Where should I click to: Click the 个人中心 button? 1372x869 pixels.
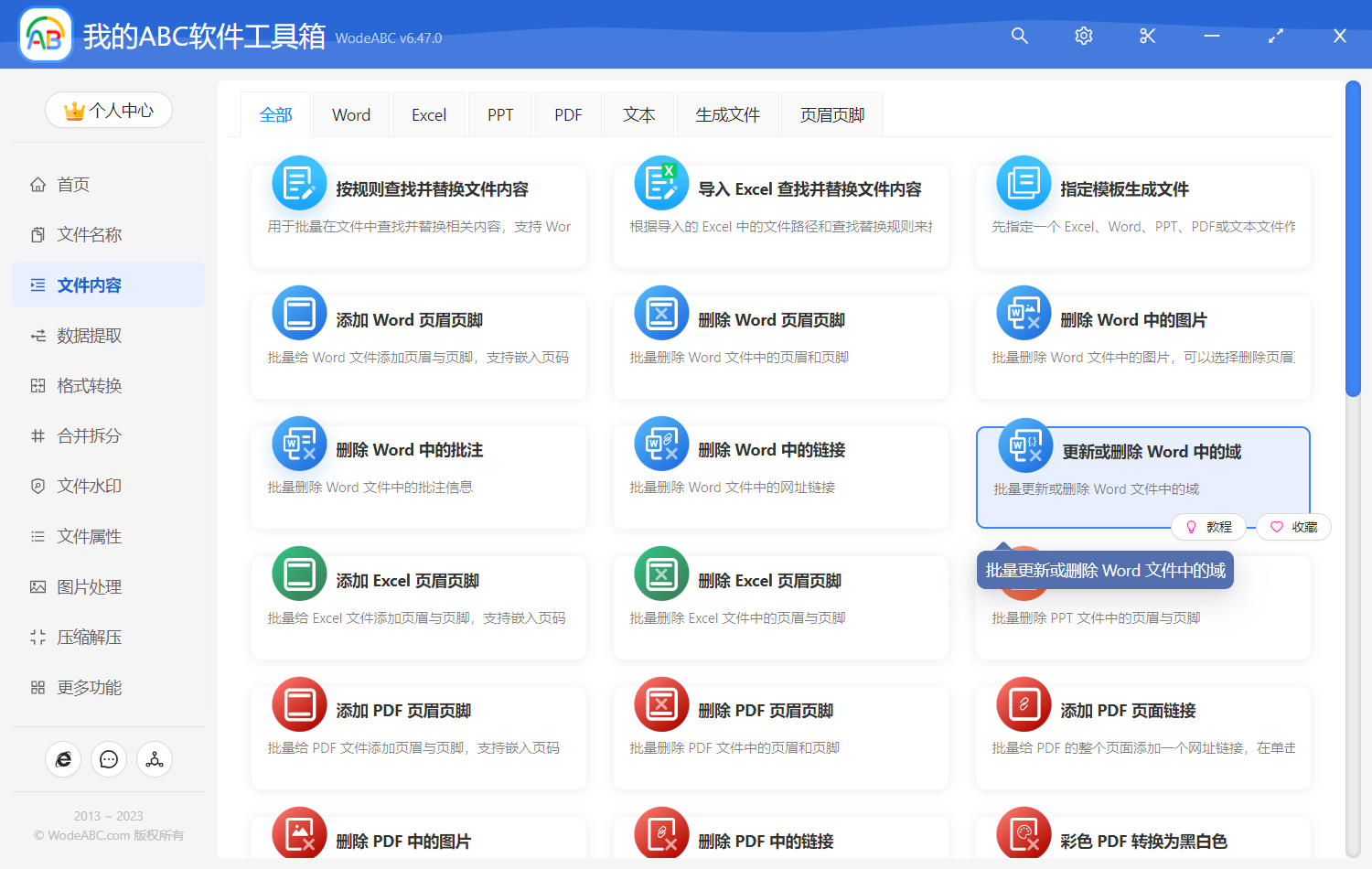109,110
